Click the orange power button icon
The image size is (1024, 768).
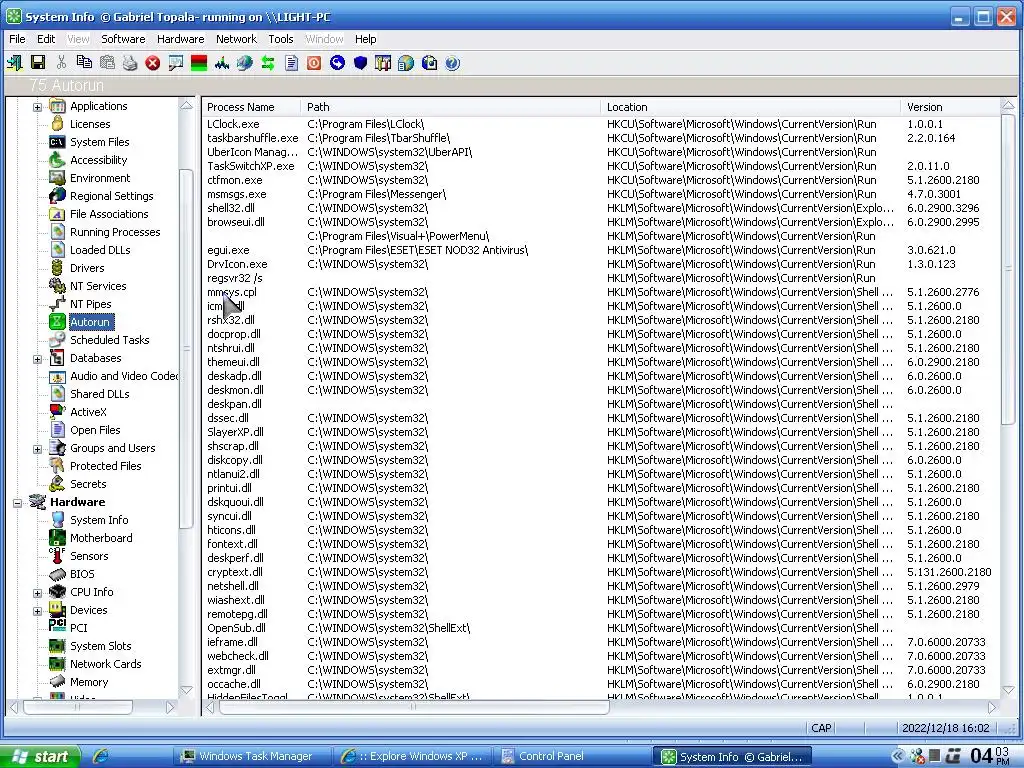tap(314, 63)
